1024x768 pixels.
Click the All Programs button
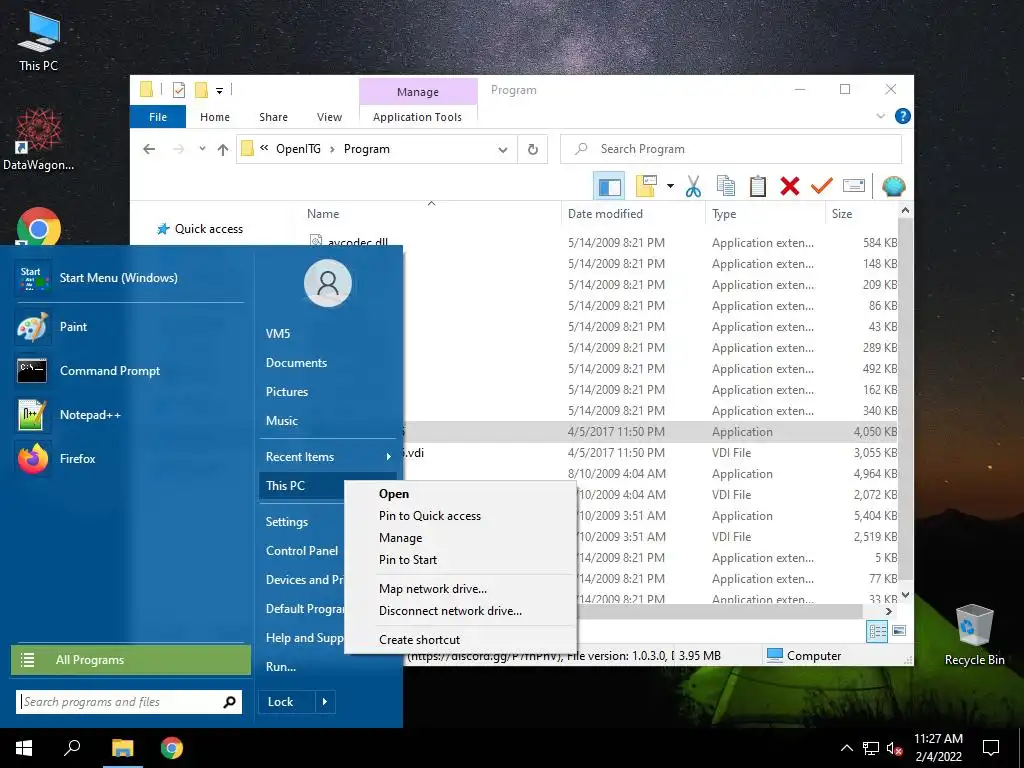(131, 660)
